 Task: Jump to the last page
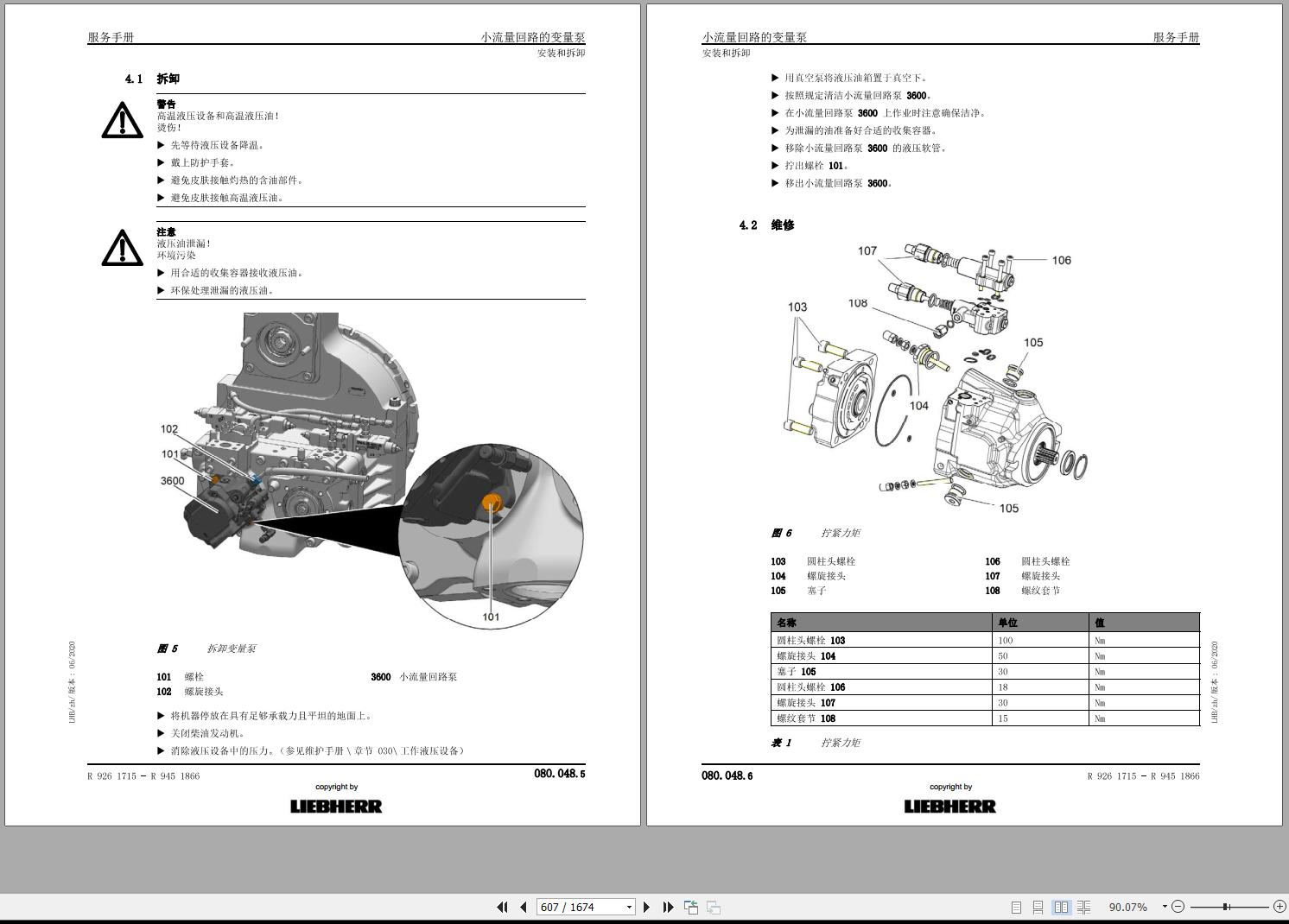[668, 907]
